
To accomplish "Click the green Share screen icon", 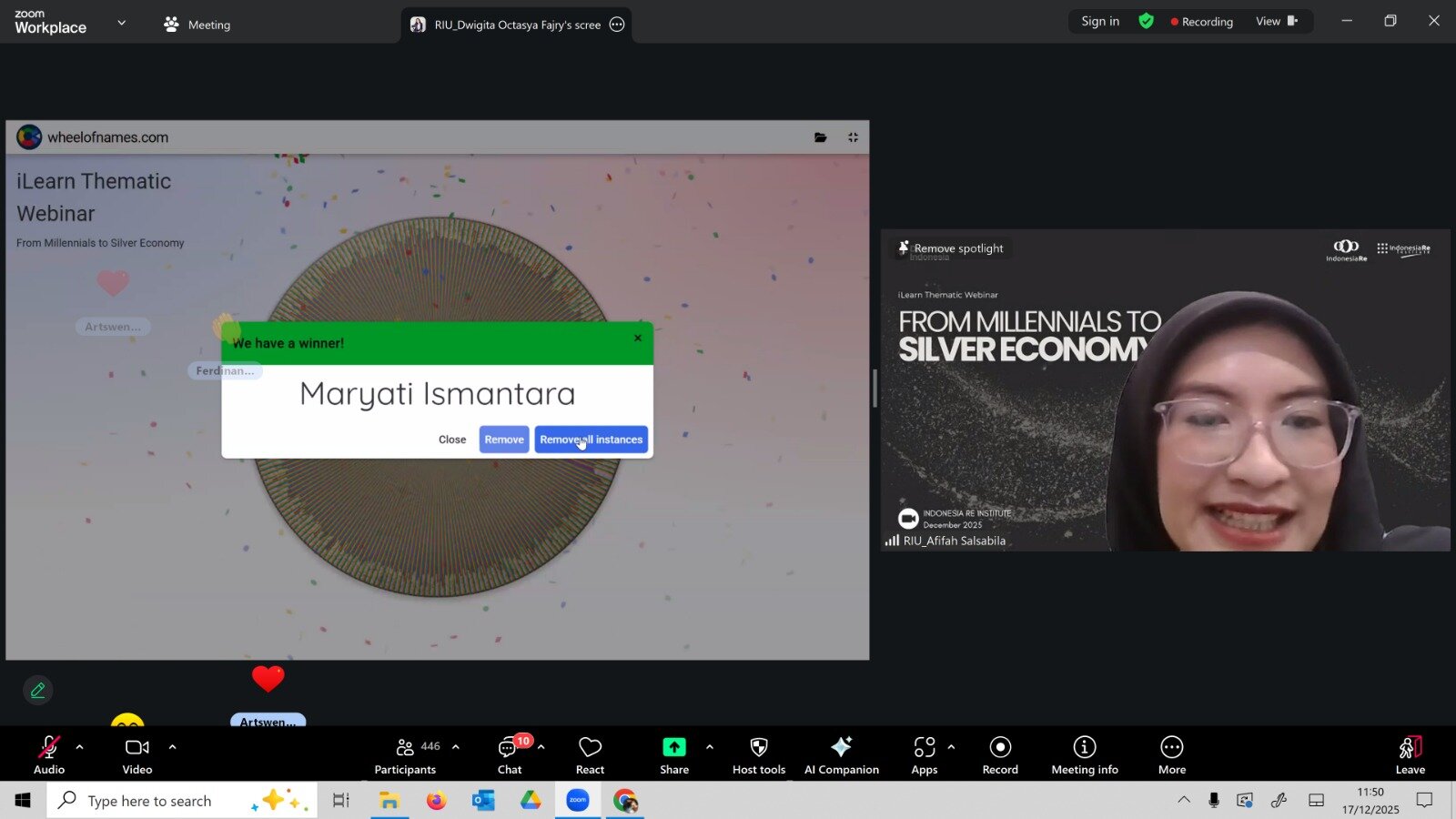I will (x=673, y=747).
